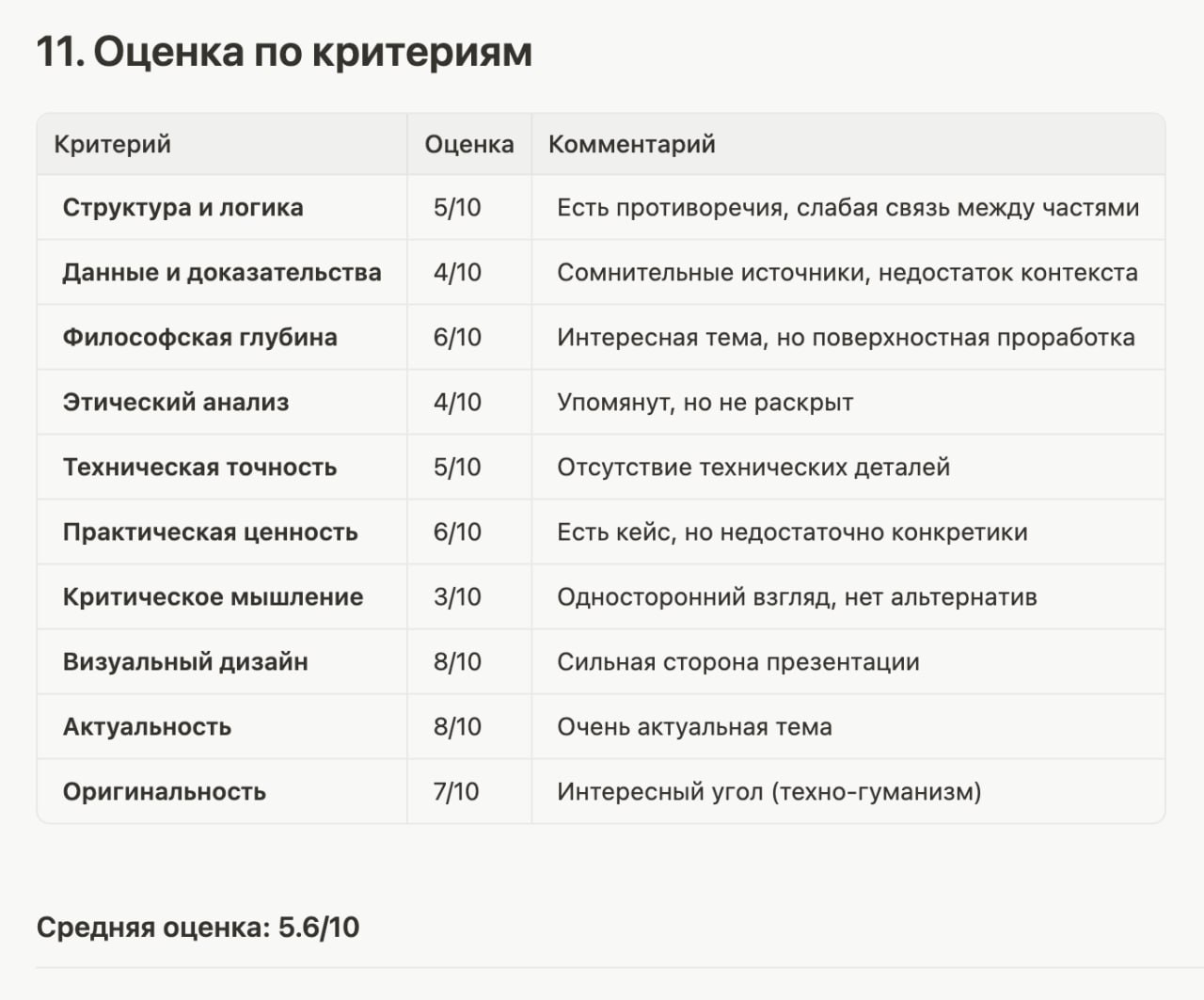
Task: Click the "Оценка" column header
Action: (468, 144)
